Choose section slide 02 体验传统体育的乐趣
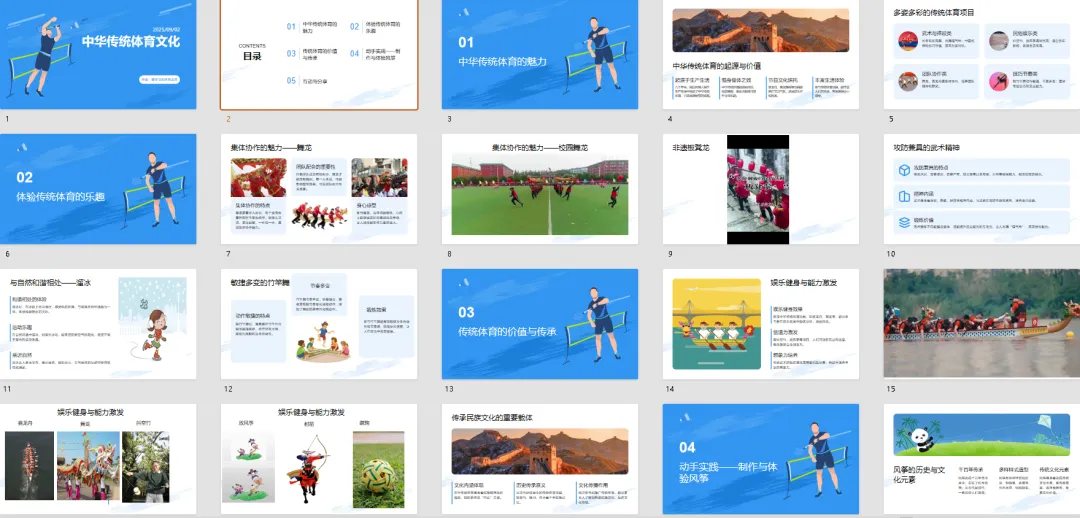This screenshot has height=518, width=1080. pyautogui.click(x=98, y=189)
